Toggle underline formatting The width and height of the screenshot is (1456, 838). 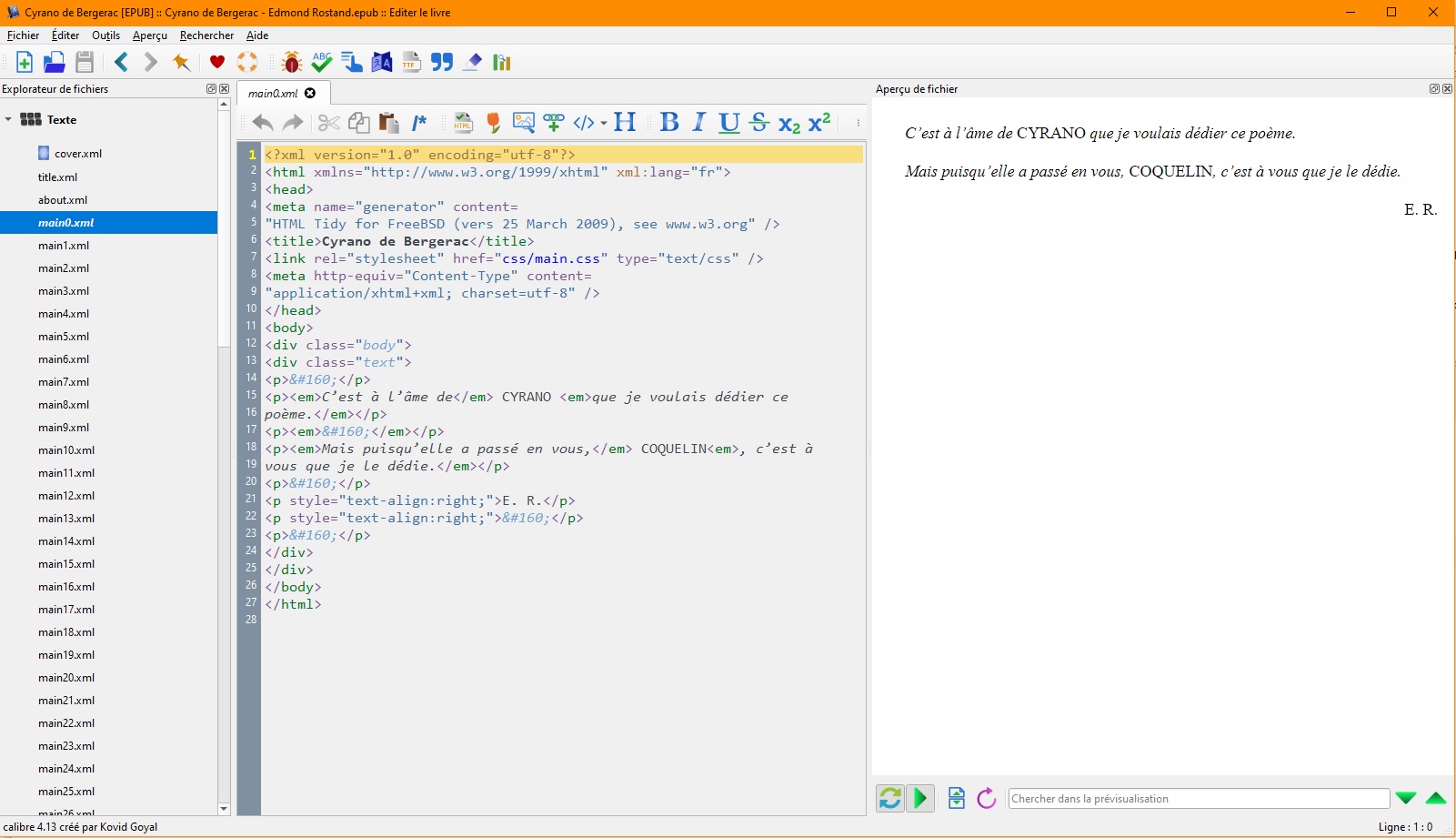click(x=728, y=123)
